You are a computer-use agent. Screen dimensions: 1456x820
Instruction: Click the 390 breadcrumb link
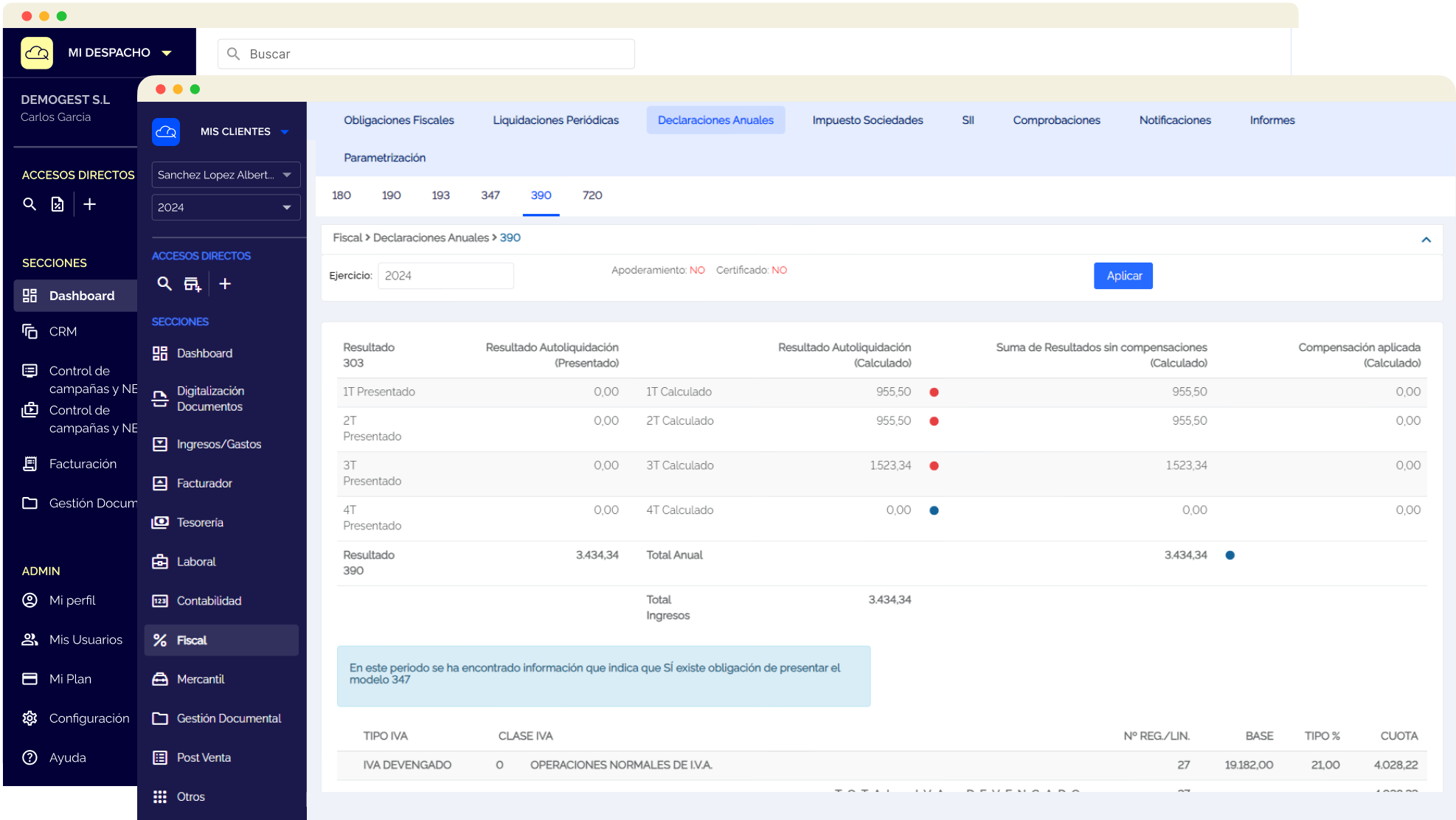(510, 237)
